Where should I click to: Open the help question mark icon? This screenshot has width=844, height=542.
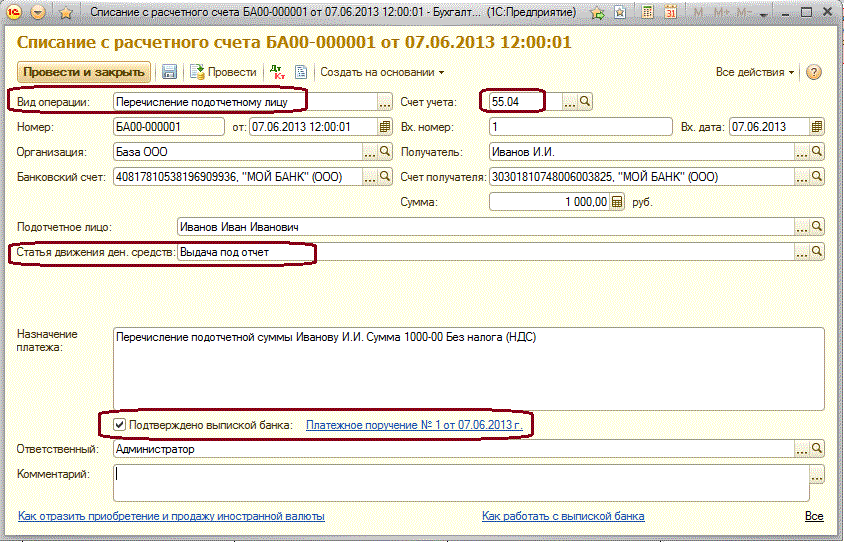click(813, 72)
